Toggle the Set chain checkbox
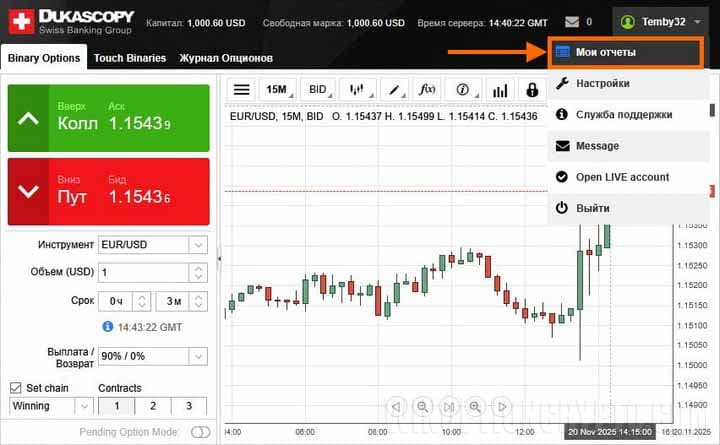The height and width of the screenshot is (445, 720). tap(16, 388)
